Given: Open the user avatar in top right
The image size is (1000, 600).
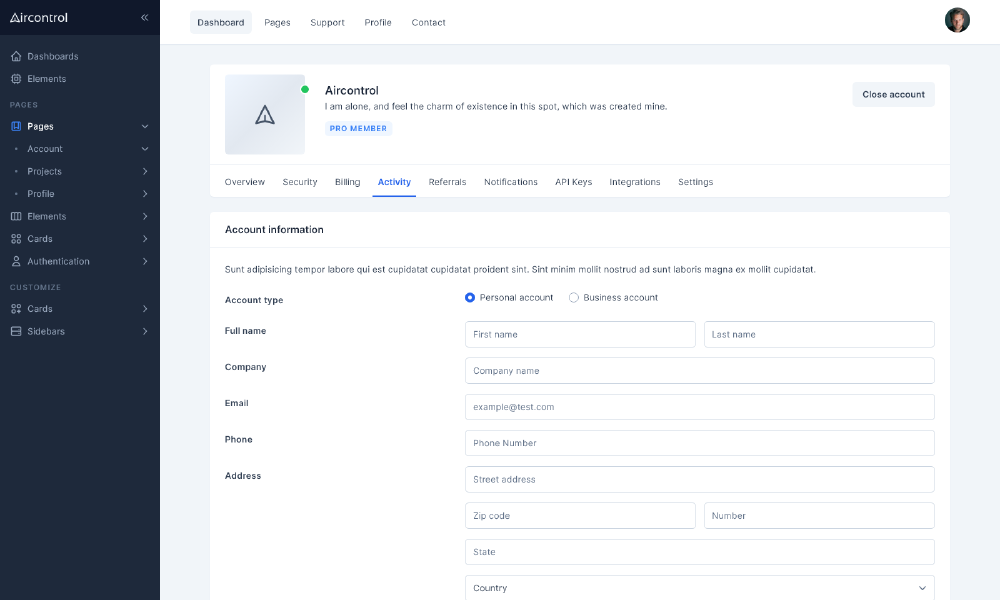Looking at the screenshot, I should tap(957, 21).
